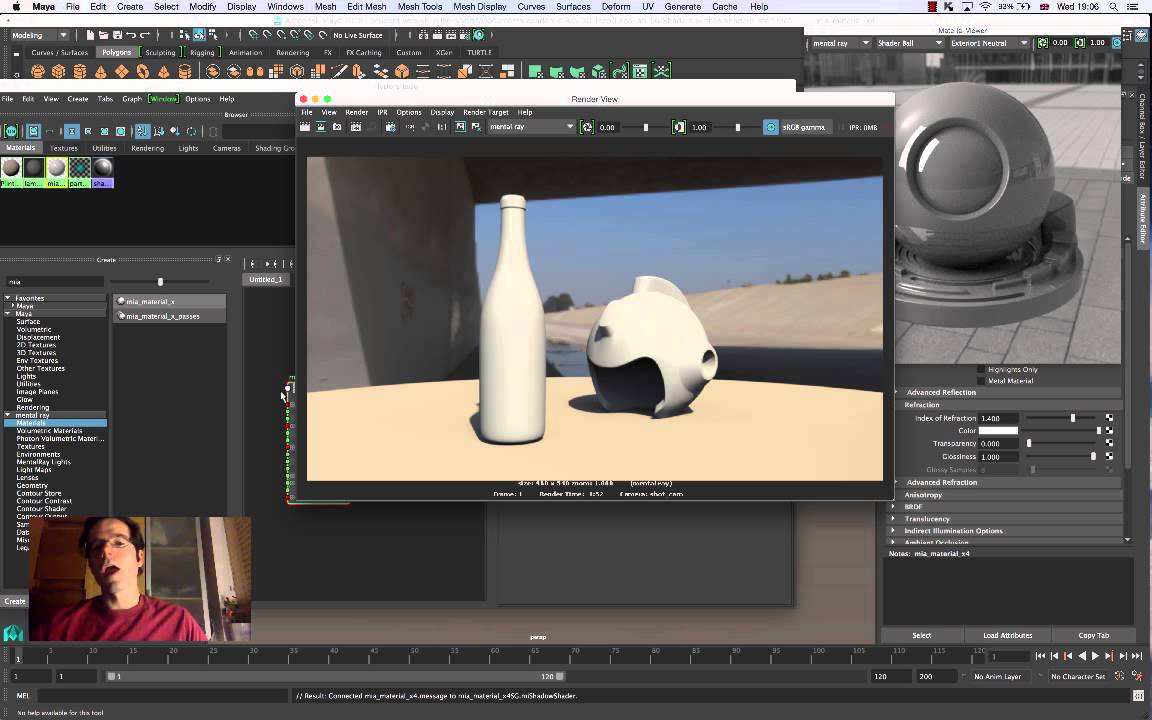Viewport: 1152px width, 720px height.
Task: Create a polygon pipe from the shelf
Action: 185,71
